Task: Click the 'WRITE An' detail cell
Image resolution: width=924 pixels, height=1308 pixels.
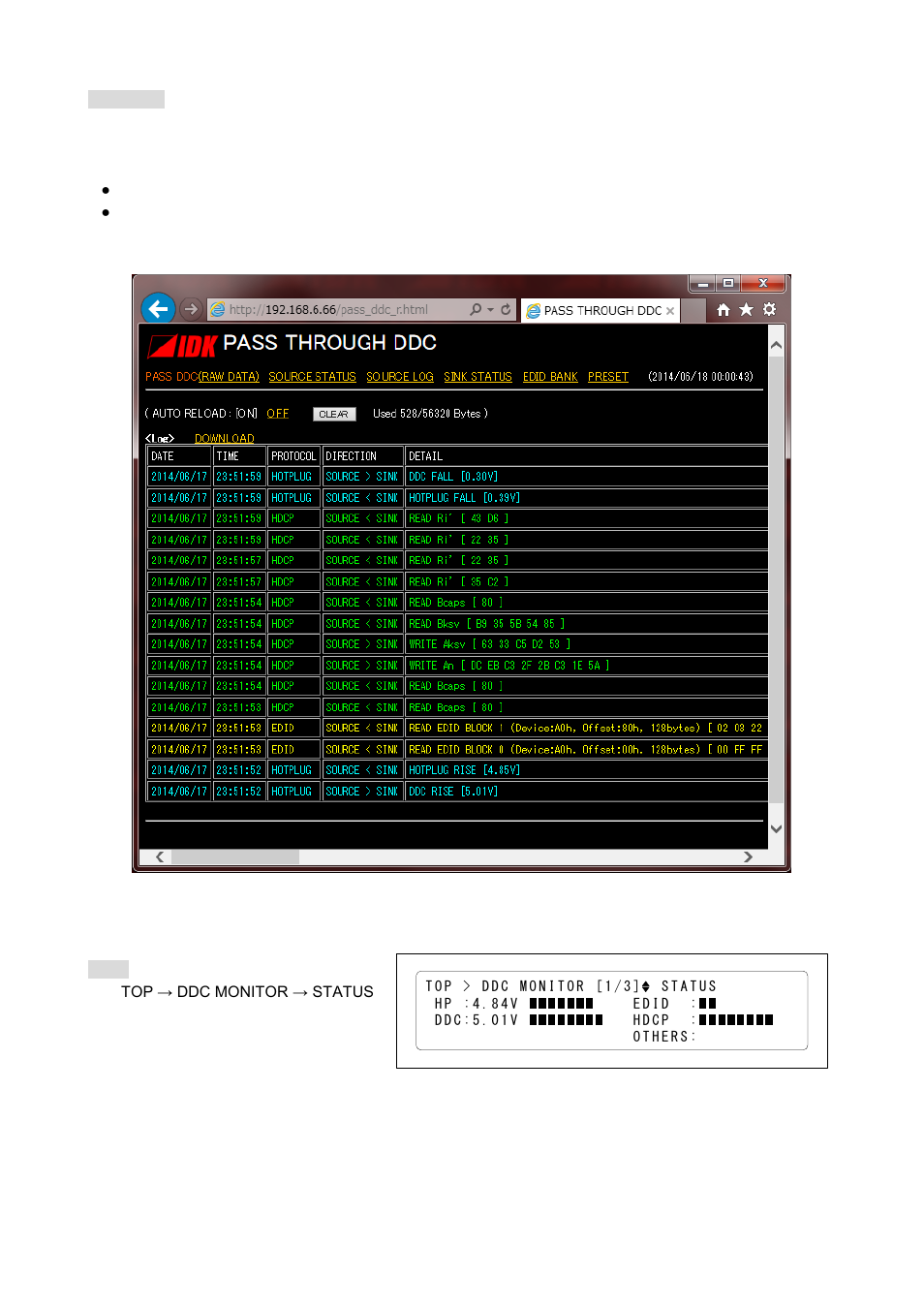Action: [x=586, y=666]
